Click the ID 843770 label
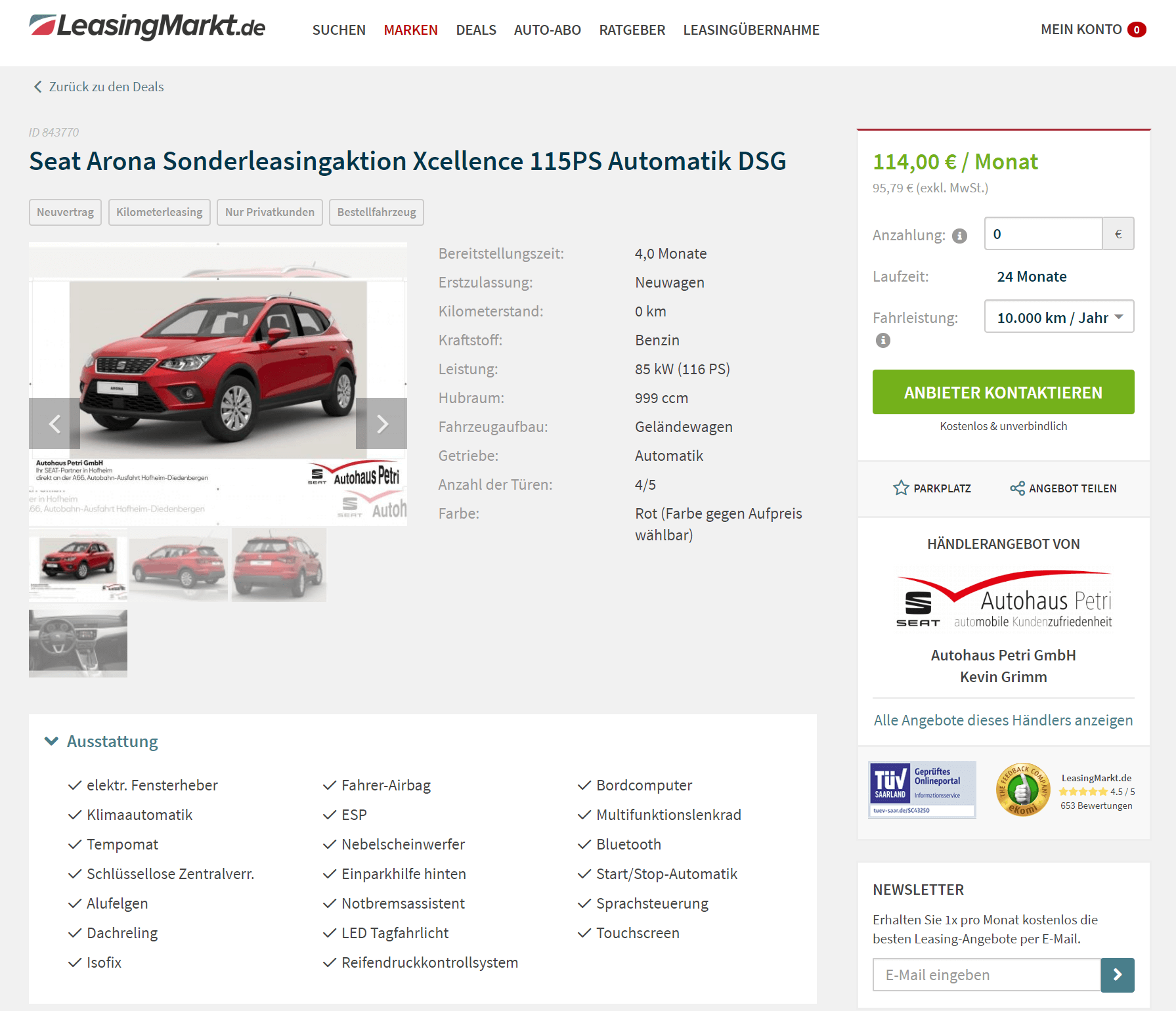 tap(54, 132)
